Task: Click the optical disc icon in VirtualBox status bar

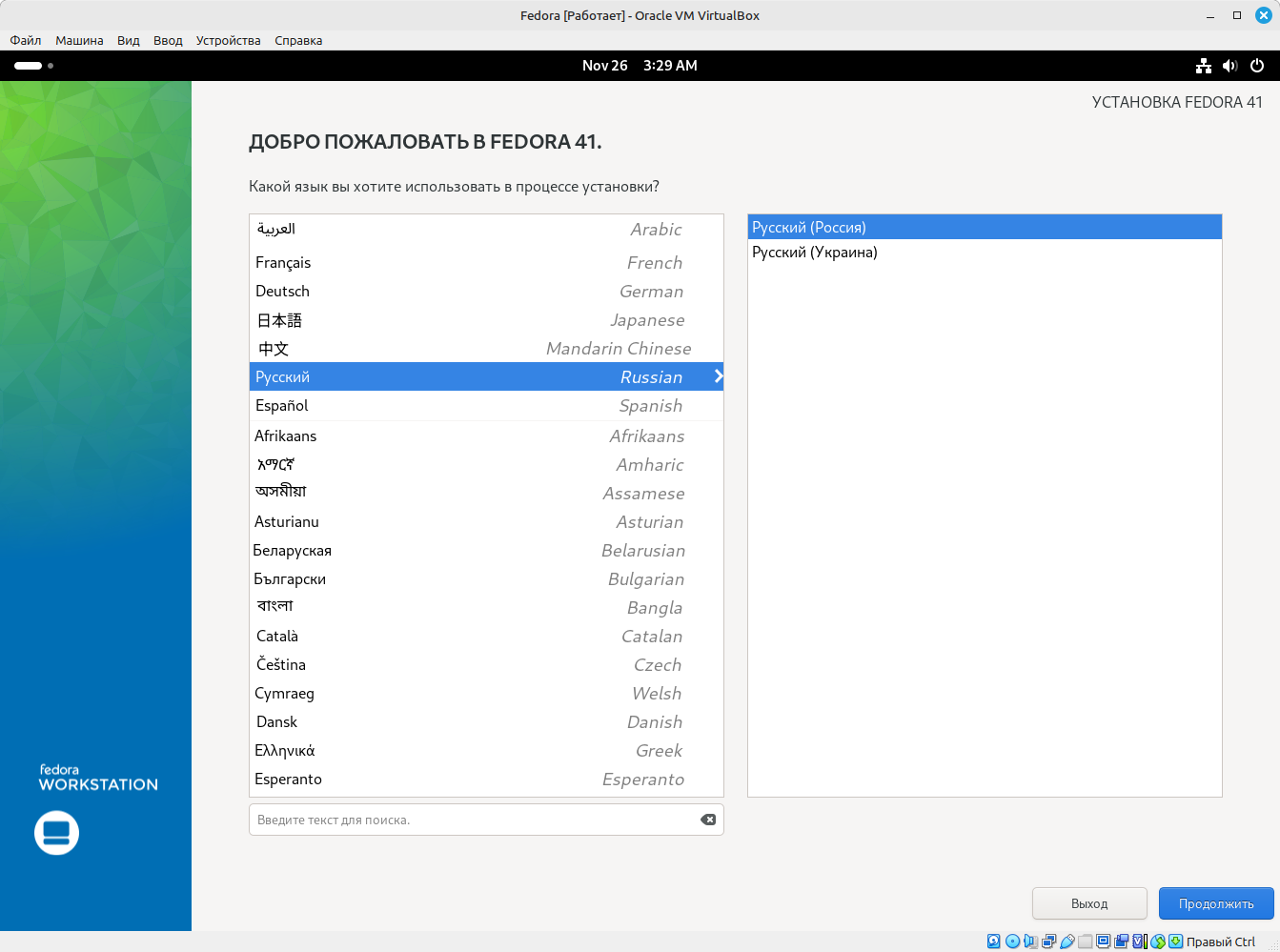Action: (x=1012, y=942)
